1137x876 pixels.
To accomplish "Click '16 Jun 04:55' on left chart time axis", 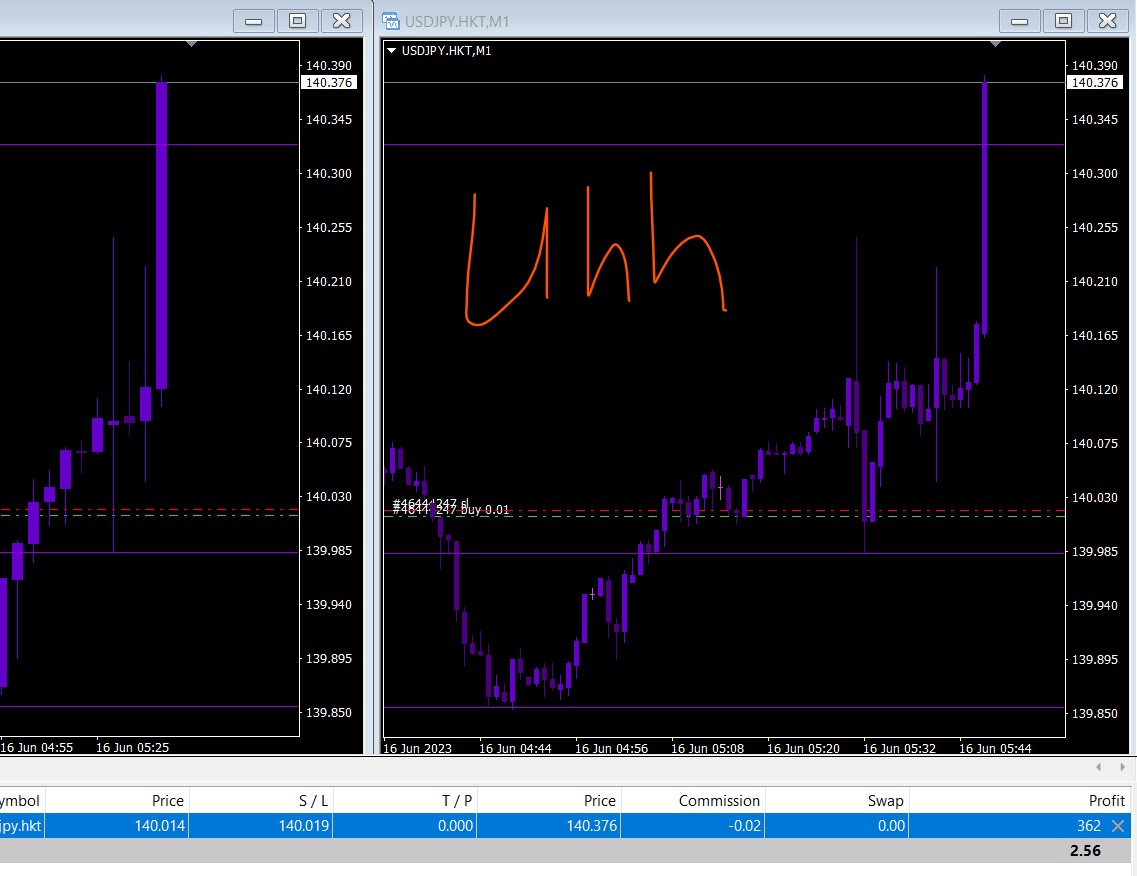I will tap(36, 748).
